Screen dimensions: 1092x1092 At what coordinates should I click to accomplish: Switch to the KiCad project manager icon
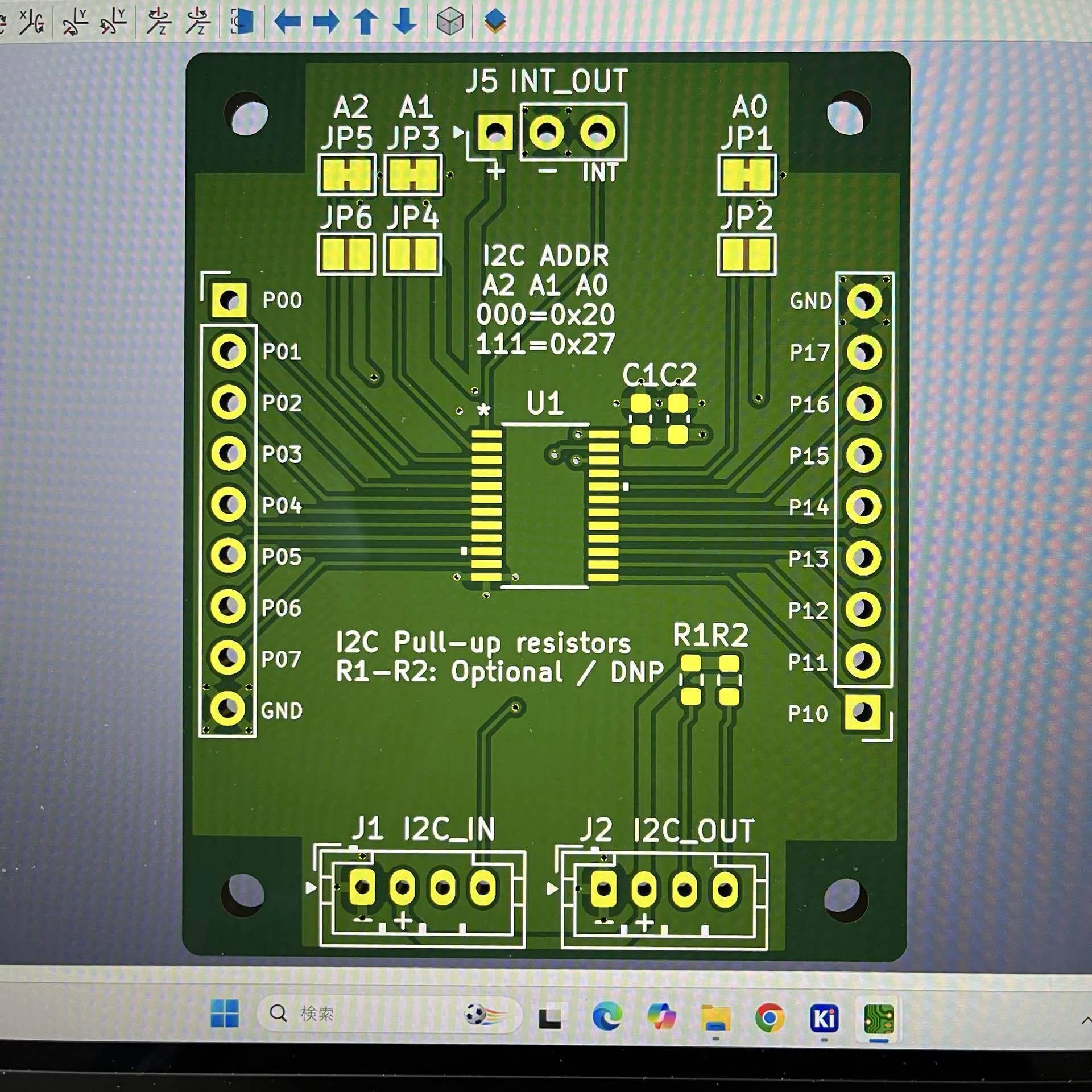coord(824,1018)
